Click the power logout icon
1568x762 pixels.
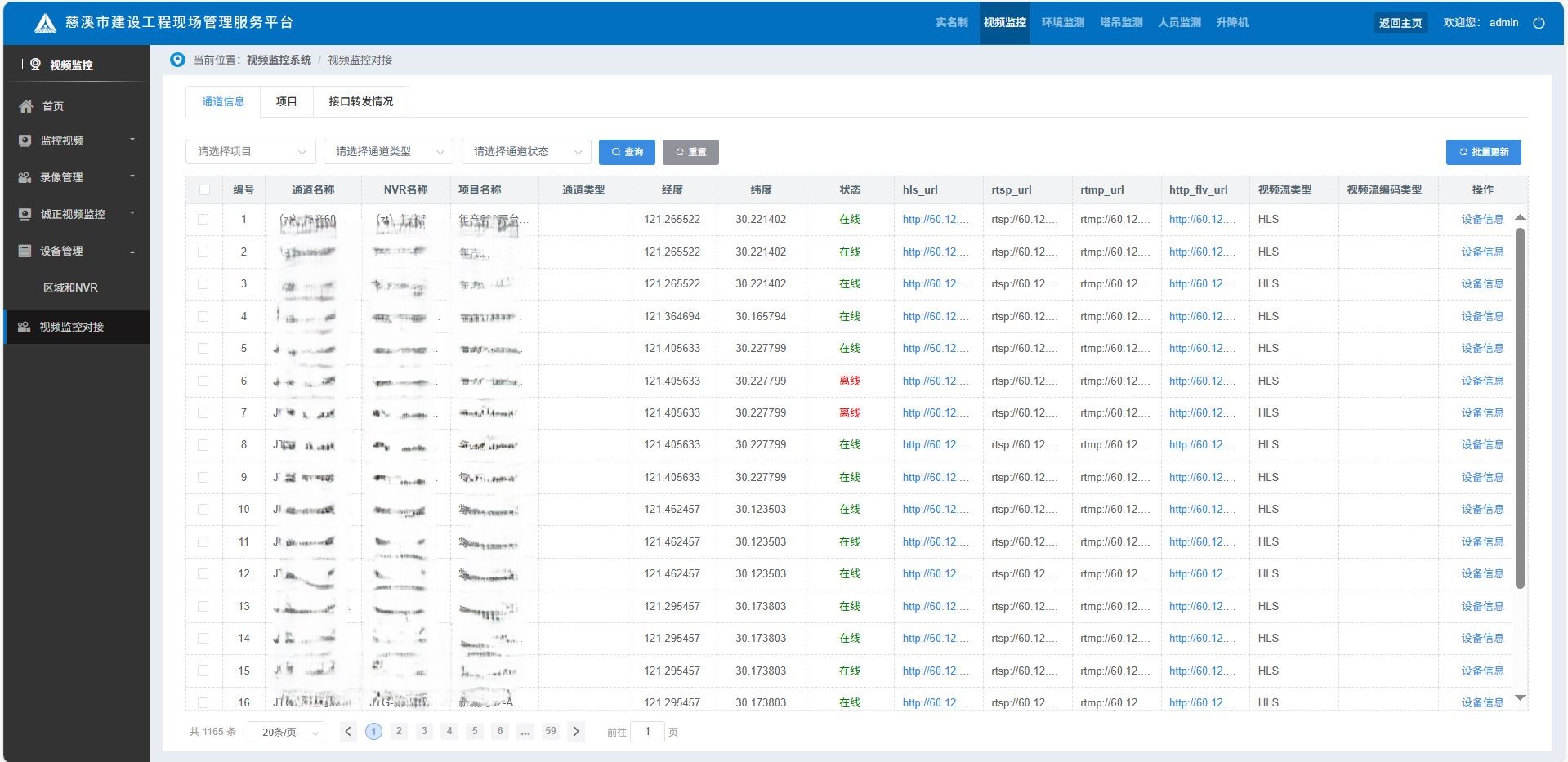click(1539, 23)
